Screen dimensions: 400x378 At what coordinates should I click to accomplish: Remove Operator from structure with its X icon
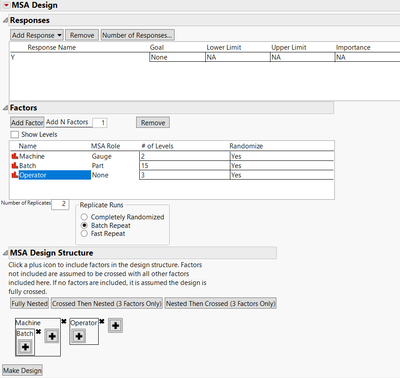point(102,321)
